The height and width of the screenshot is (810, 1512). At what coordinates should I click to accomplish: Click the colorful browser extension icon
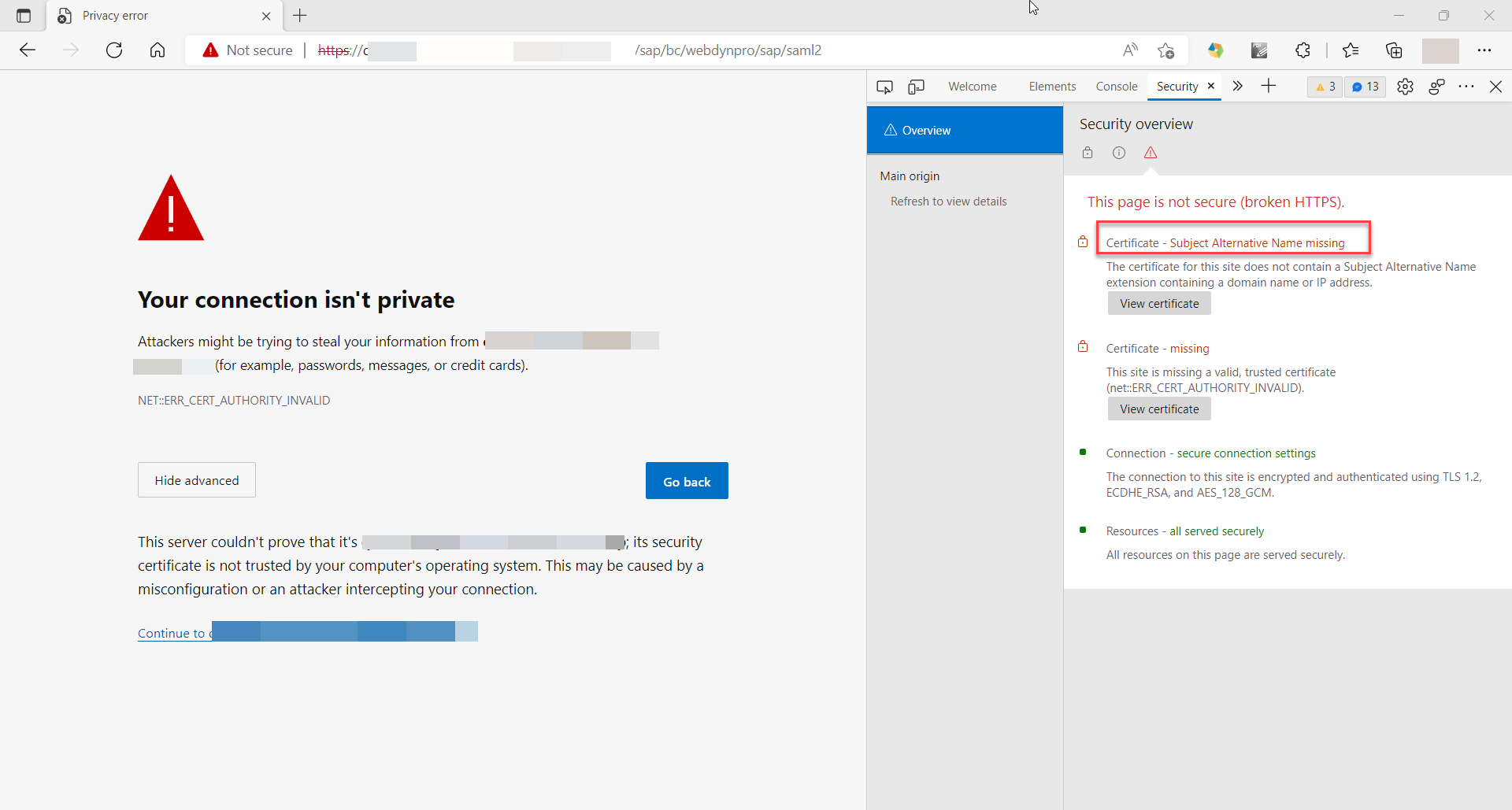1216,50
